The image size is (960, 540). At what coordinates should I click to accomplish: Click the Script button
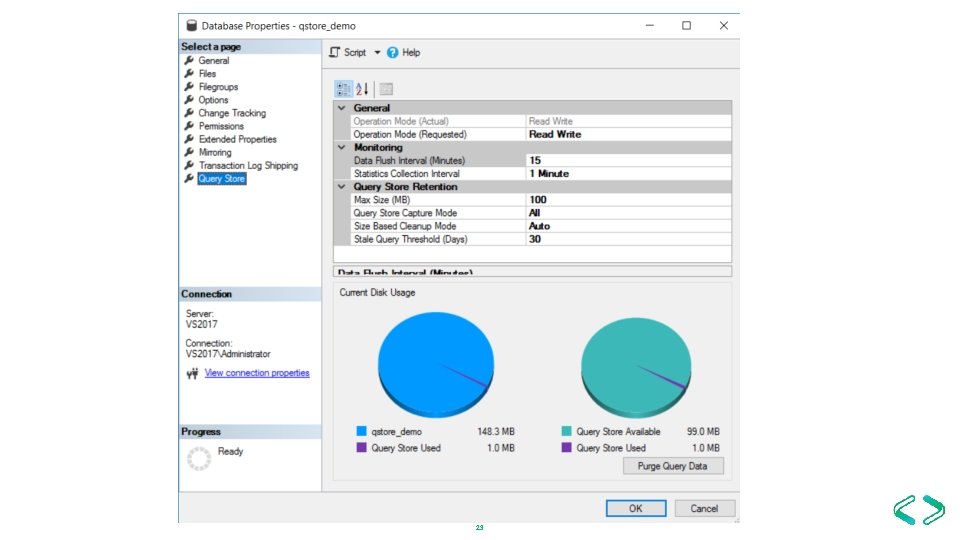coord(354,53)
